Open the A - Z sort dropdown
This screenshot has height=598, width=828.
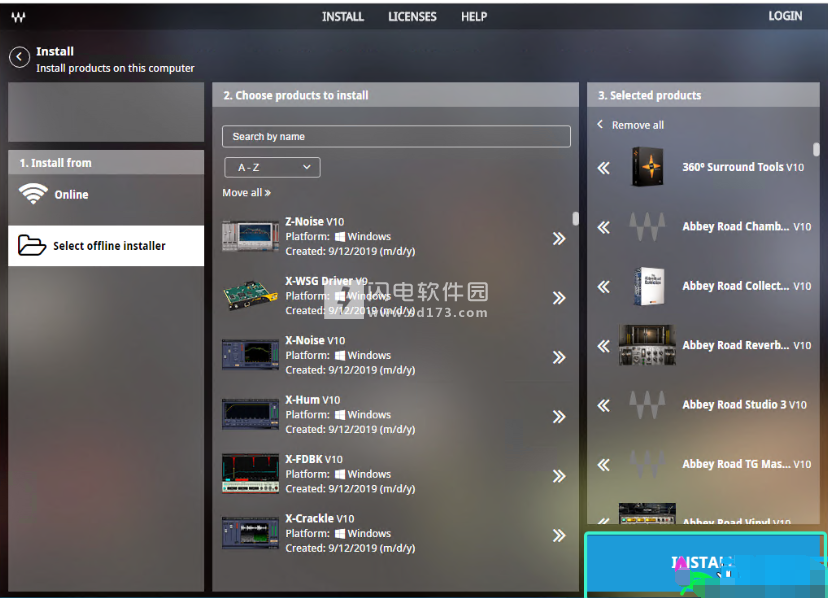(x=272, y=167)
